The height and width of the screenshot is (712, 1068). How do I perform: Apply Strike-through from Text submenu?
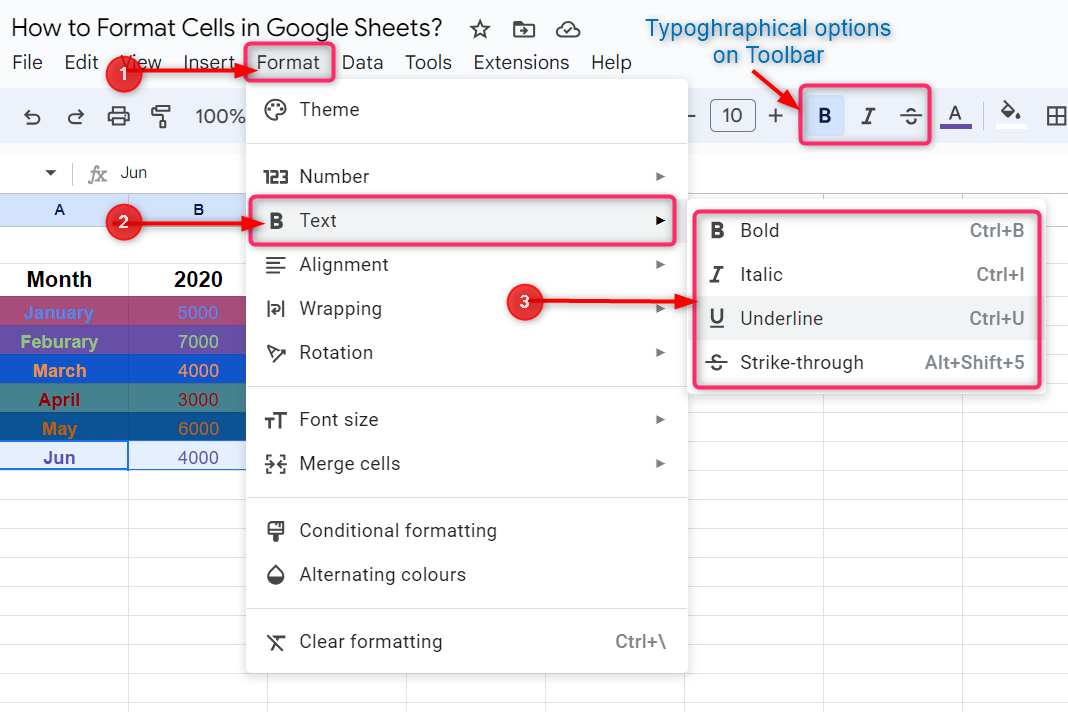pos(866,363)
